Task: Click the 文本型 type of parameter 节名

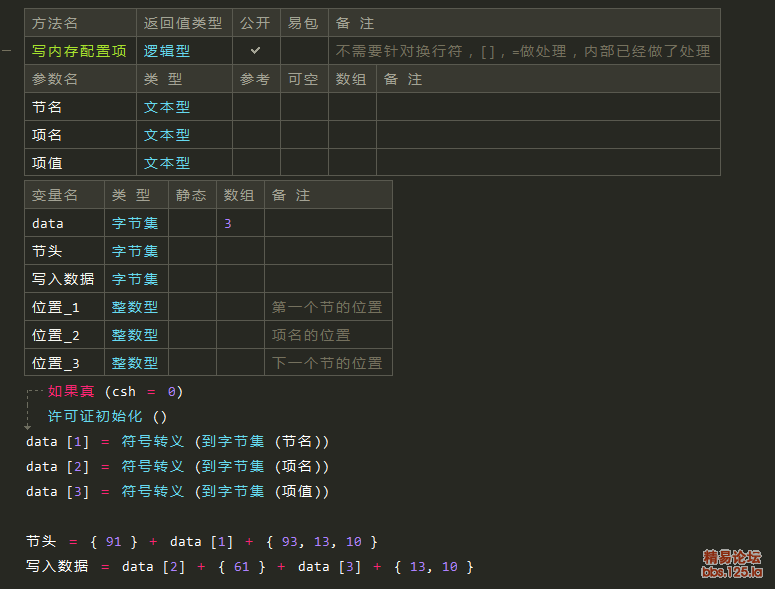Action: tap(167, 107)
